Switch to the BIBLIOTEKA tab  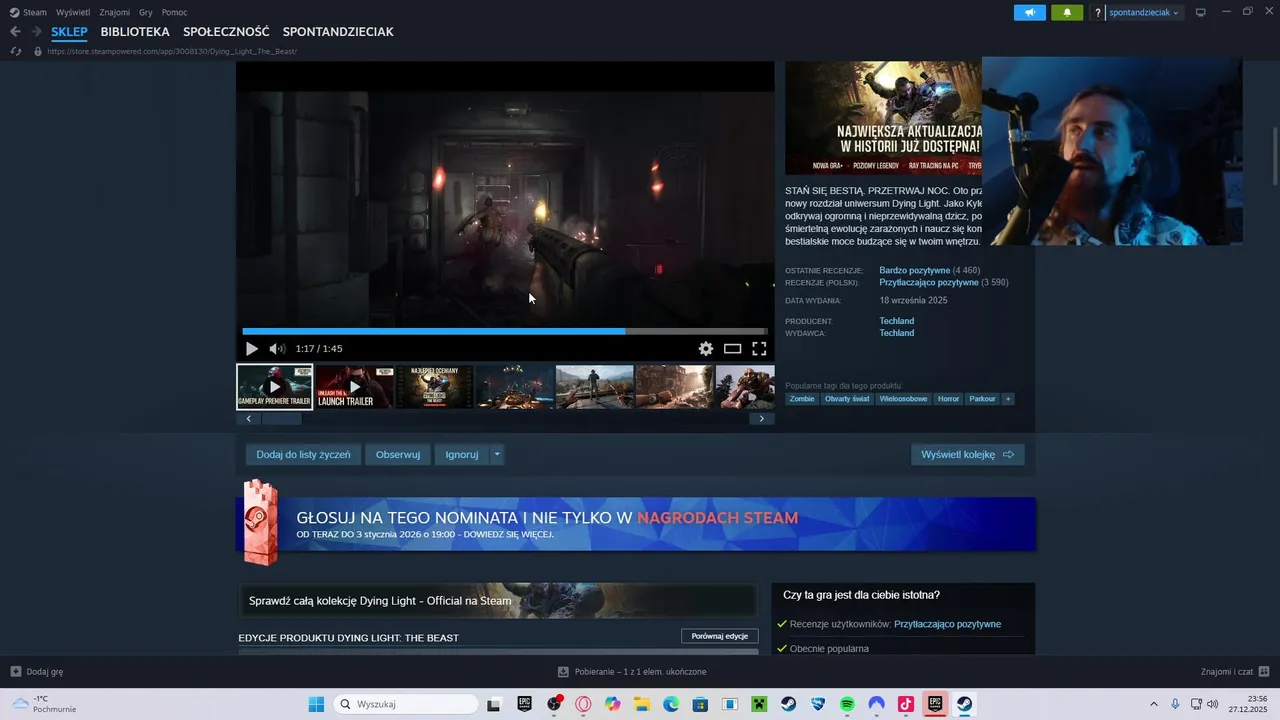(135, 32)
